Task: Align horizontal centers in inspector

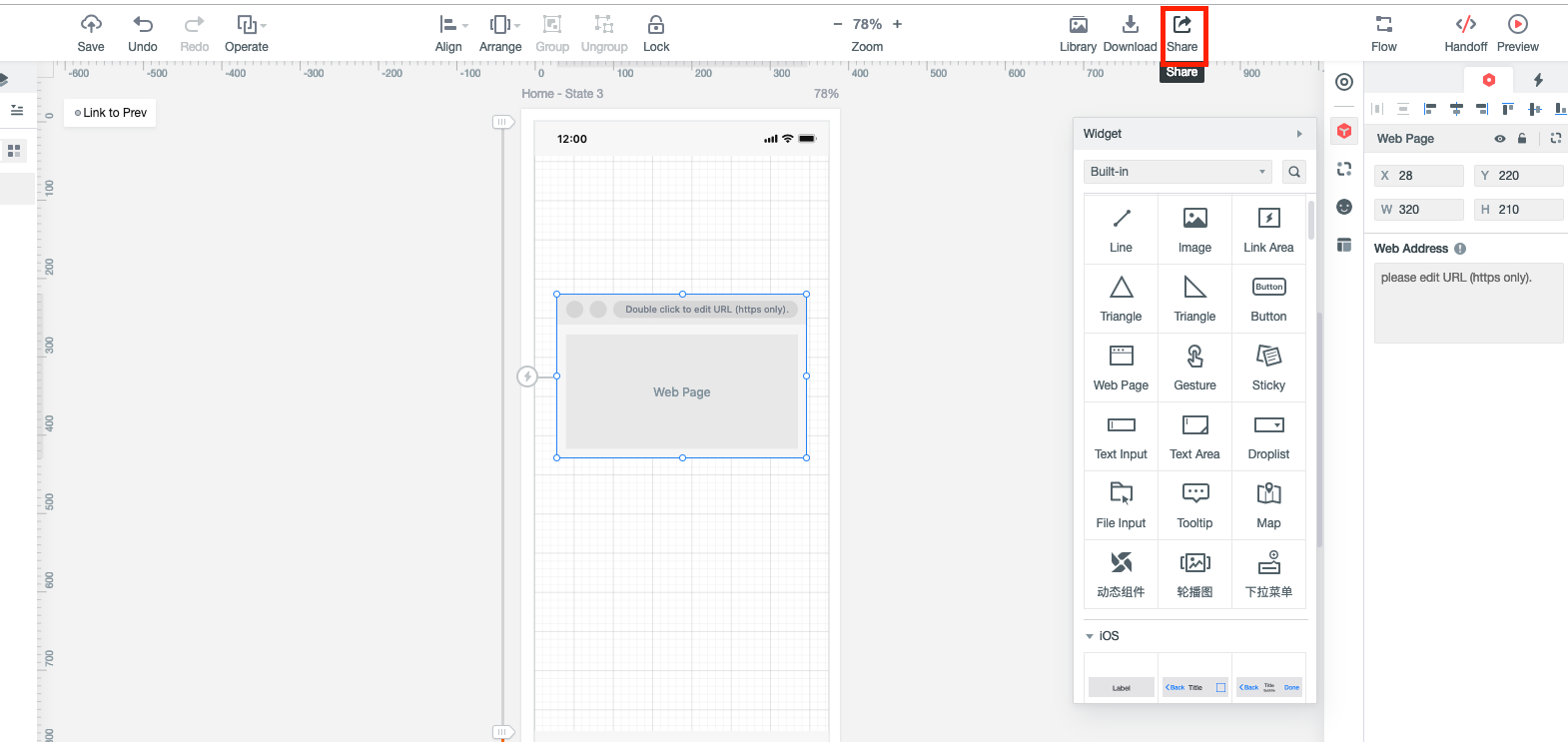Action: coord(1456,109)
